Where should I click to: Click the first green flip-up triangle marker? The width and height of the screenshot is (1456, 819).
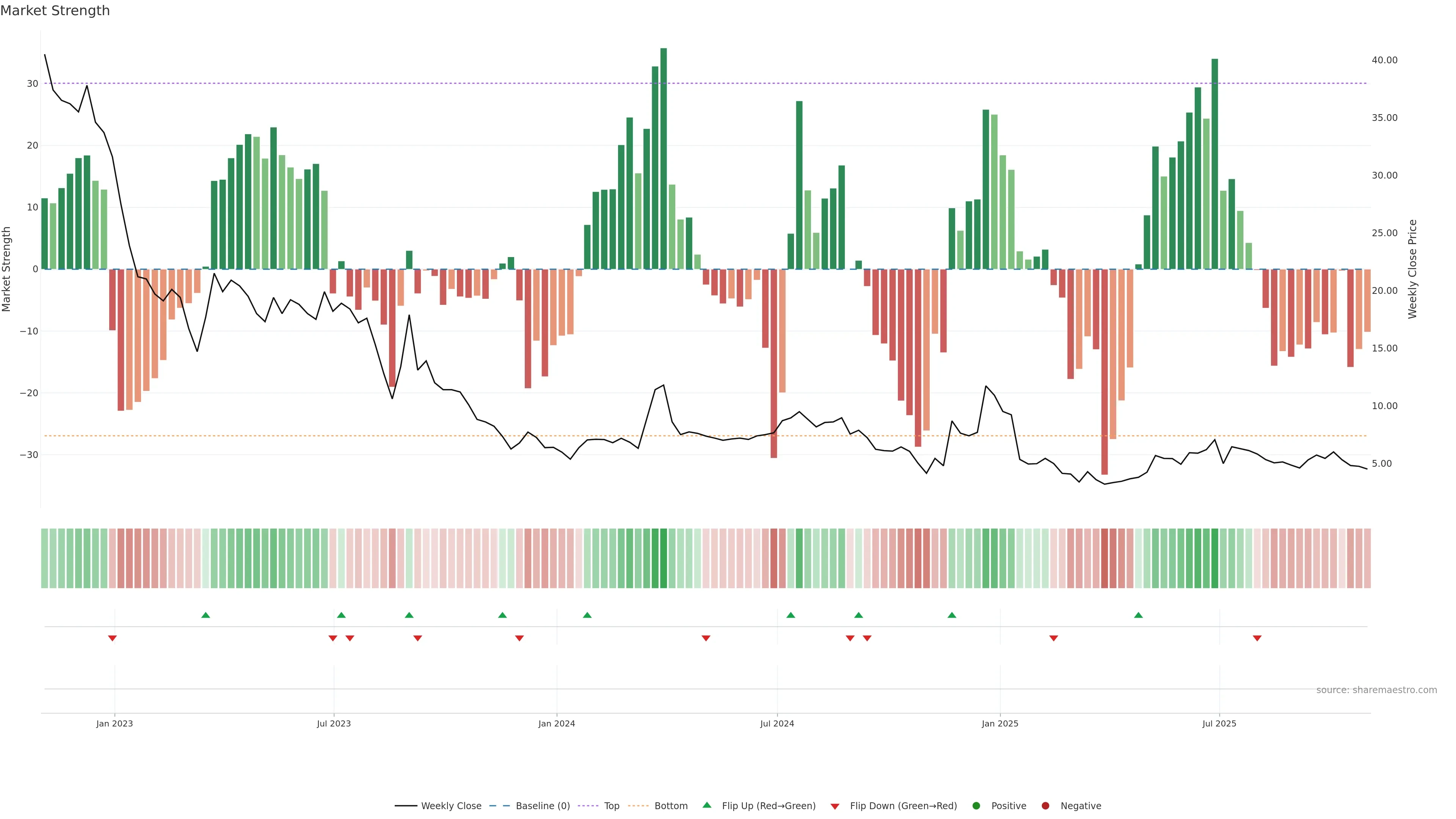point(206,615)
